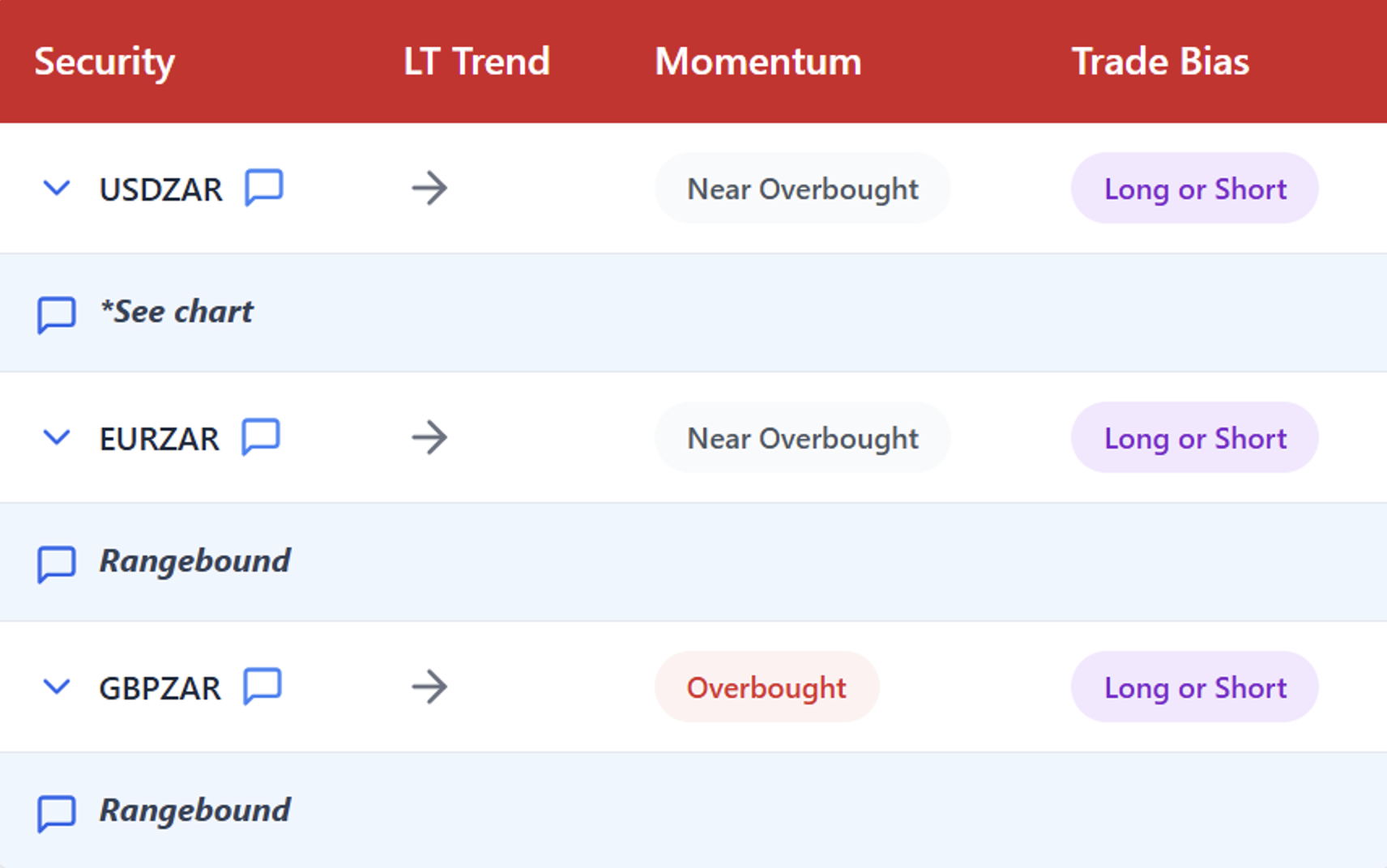This screenshot has width=1387, height=868.
Task: Collapse the EURZAR row chevron
Action: tap(57, 438)
